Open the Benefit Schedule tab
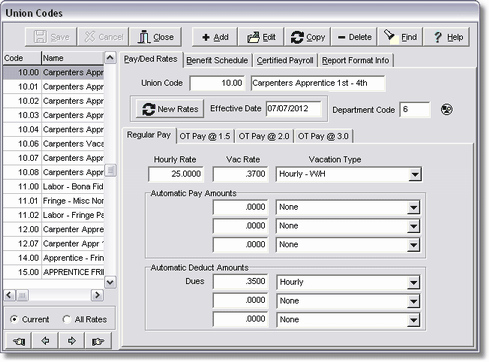The height and width of the screenshot is (362, 489). coord(217,60)
